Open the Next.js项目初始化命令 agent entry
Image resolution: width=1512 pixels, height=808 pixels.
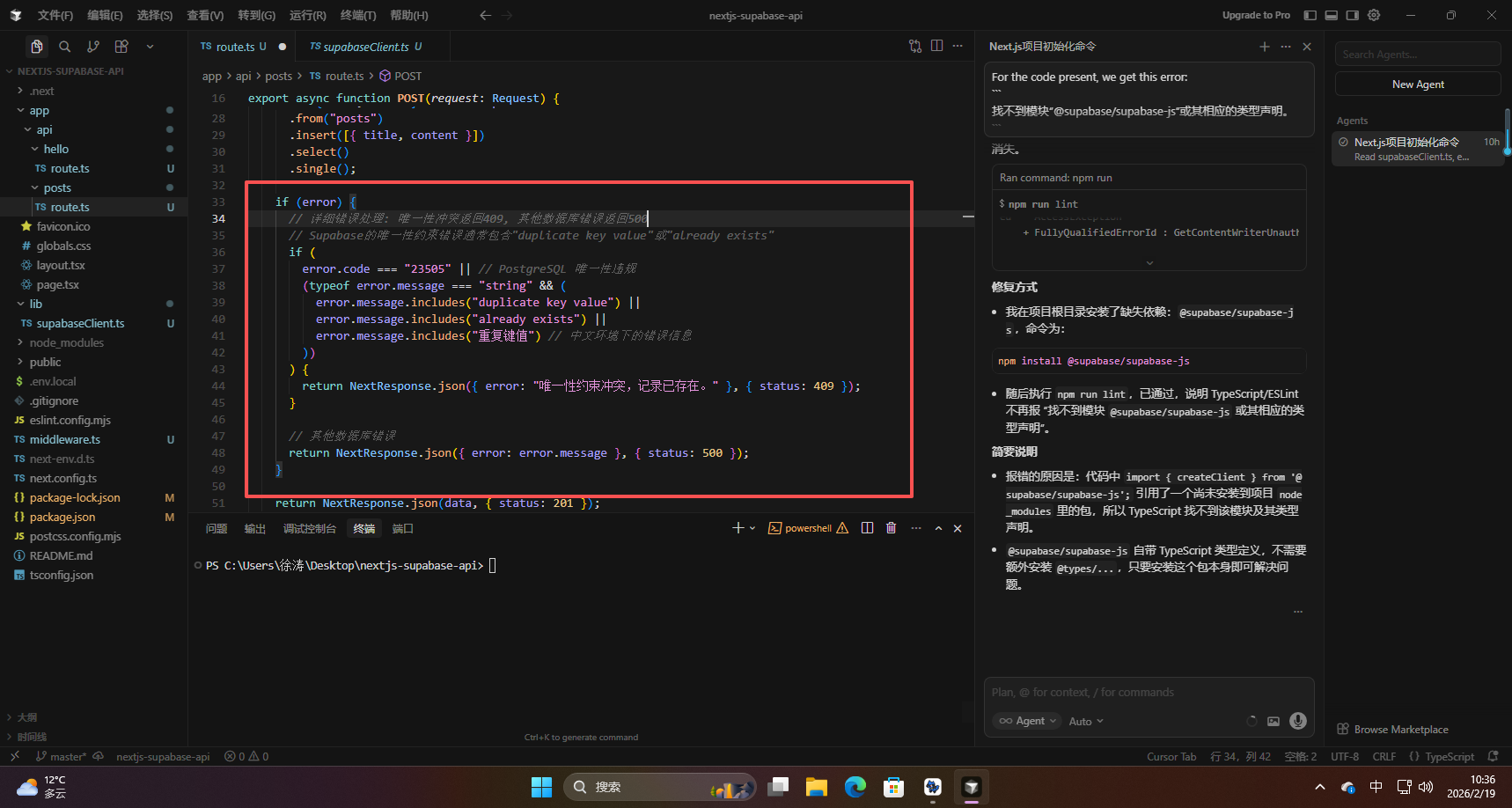pyautogui.click(x=1418, y=149)
